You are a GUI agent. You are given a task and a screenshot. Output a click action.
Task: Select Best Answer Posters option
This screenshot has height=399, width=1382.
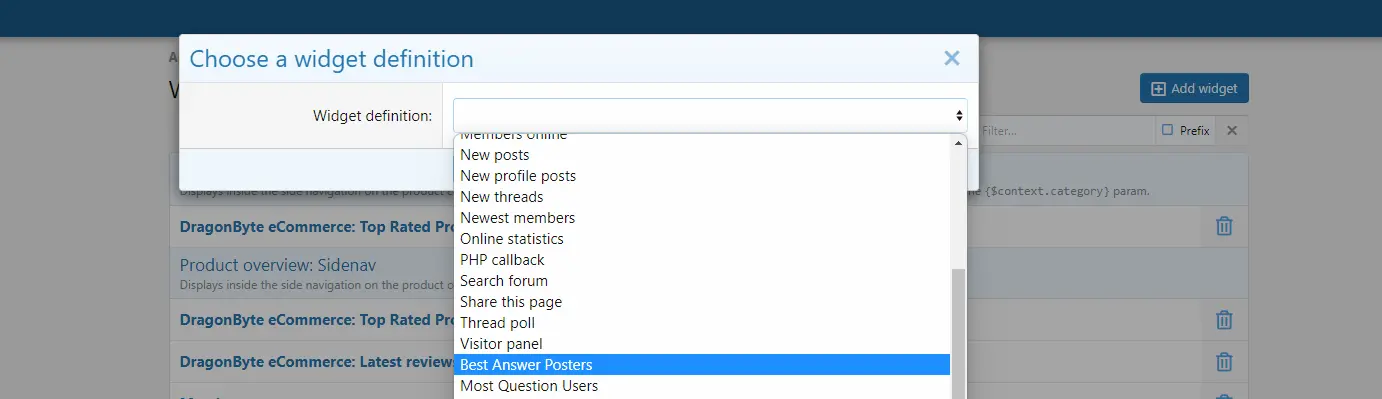pos(702,365)
